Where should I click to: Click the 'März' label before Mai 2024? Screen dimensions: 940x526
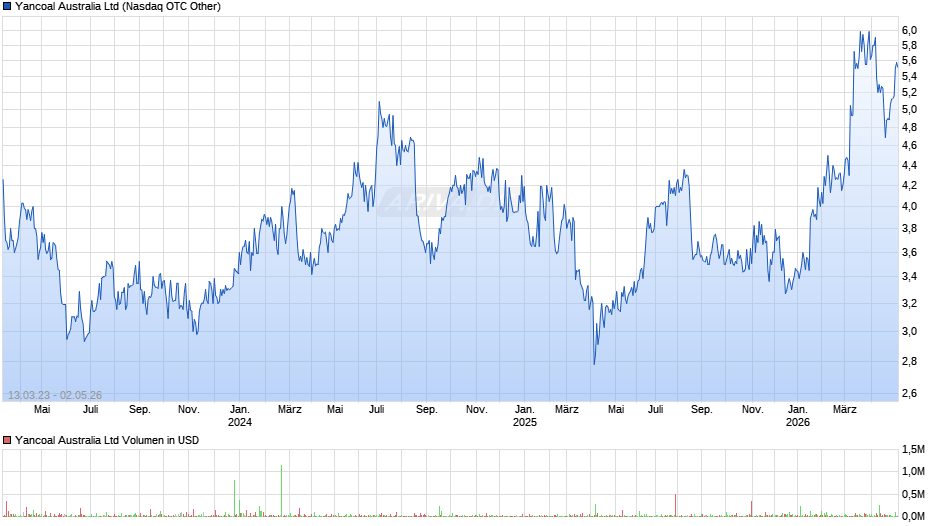[x=290, y=410]
